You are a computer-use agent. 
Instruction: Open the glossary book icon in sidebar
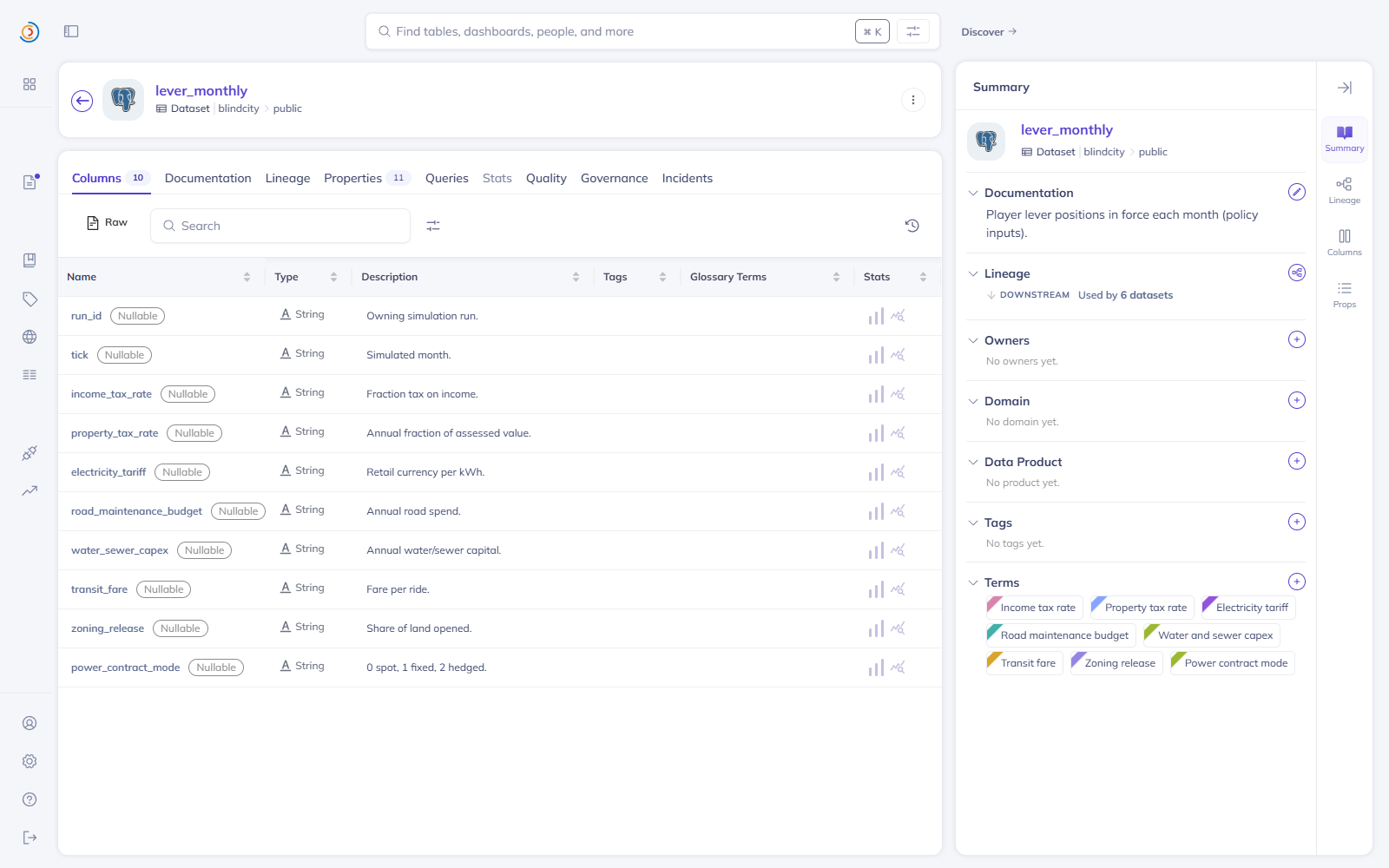pyautogui.click(x=30, y=260)
